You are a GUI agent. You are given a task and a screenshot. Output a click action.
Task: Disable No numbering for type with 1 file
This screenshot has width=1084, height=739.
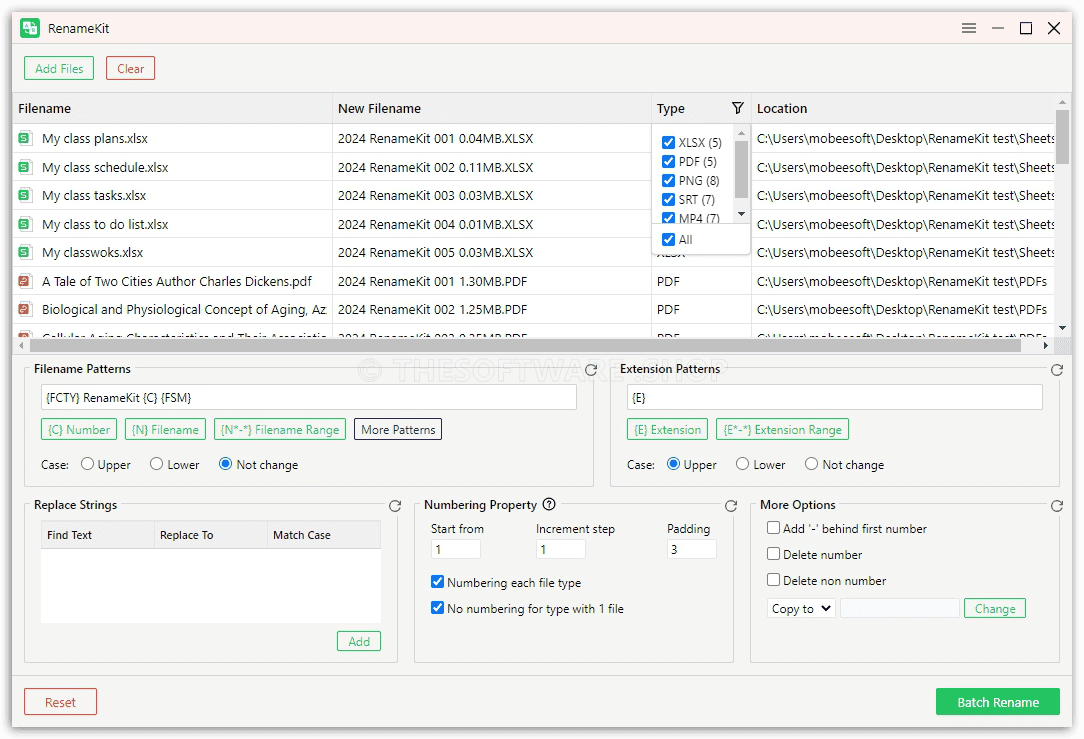[x=438, y=608]
